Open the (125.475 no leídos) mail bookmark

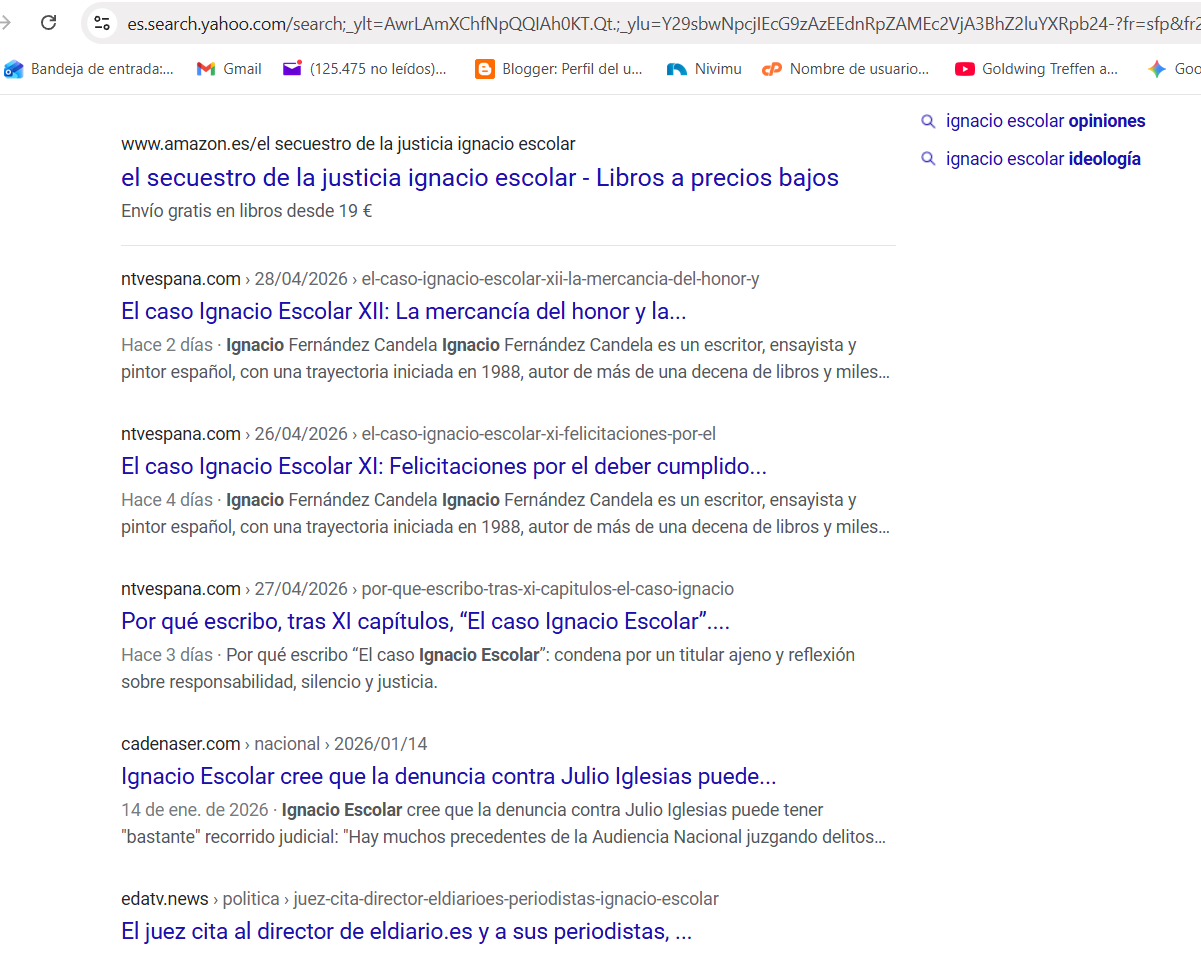pos(364,69)
